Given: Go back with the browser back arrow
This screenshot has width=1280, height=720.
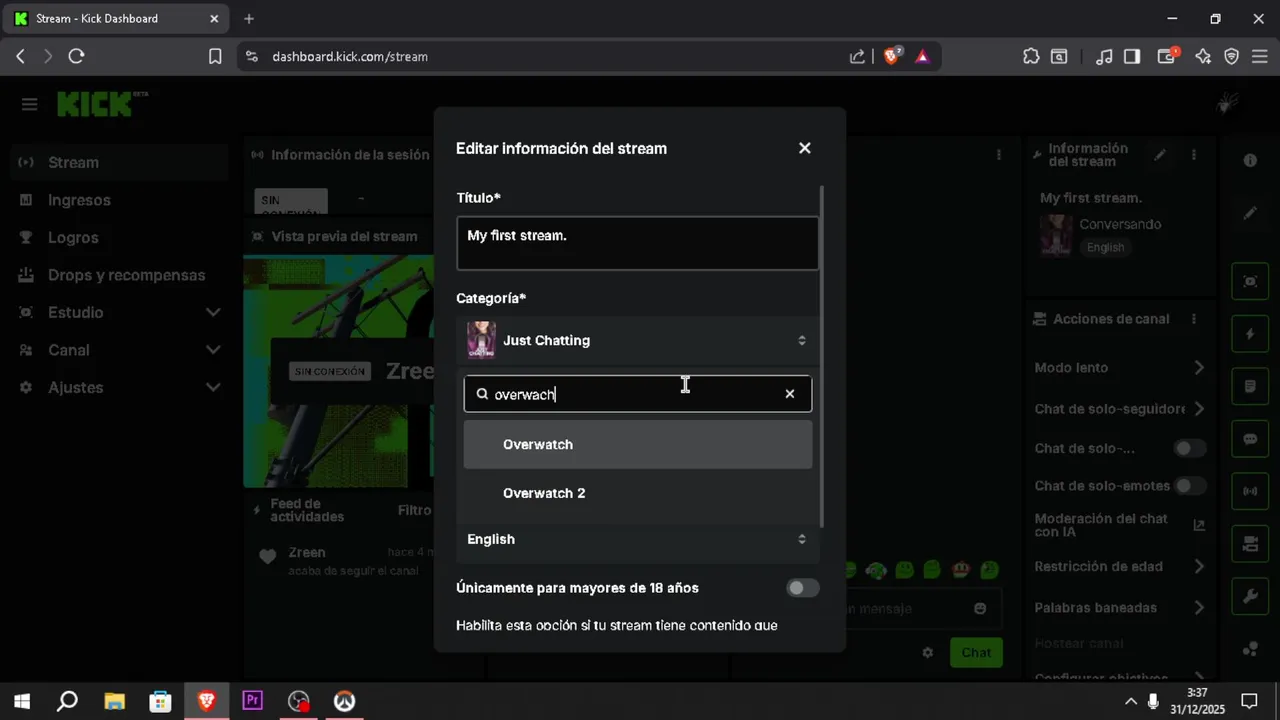Looking at the screenshot, I should (20, 57).
